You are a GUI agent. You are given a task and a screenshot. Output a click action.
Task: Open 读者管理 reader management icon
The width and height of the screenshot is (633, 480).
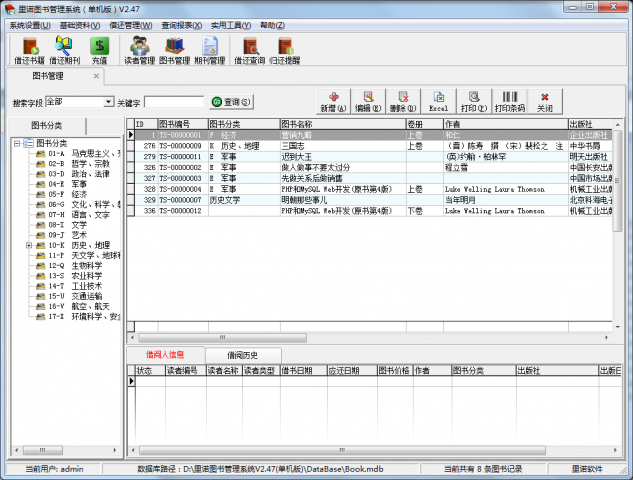(x=139, y=49)
